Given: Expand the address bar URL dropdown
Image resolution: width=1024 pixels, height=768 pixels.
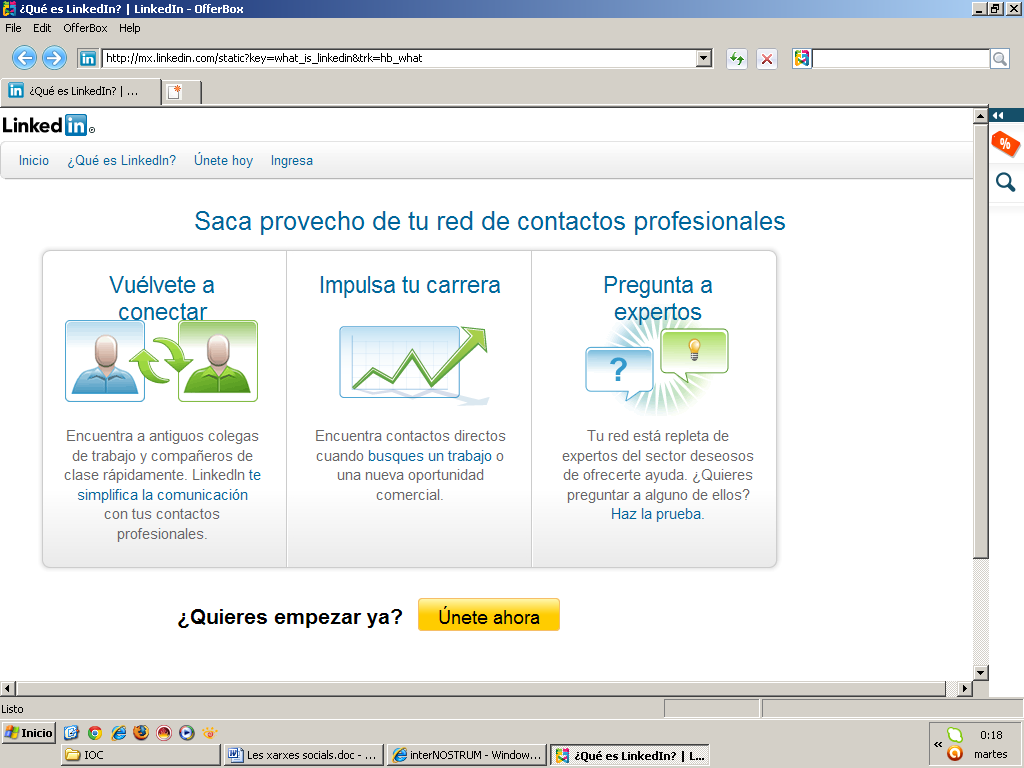Looking at the screenshot, I should (704, 59).
